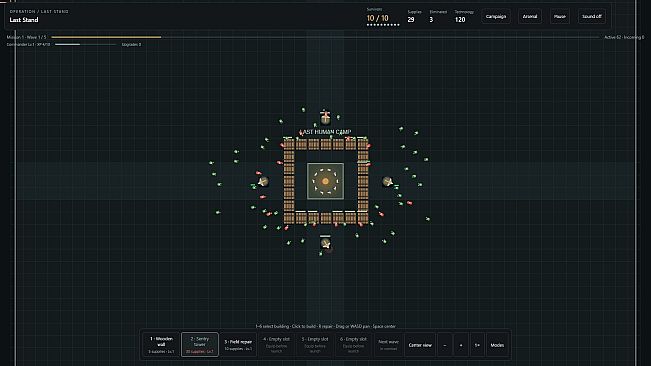Click empty build slot 6

pos(353,345)
